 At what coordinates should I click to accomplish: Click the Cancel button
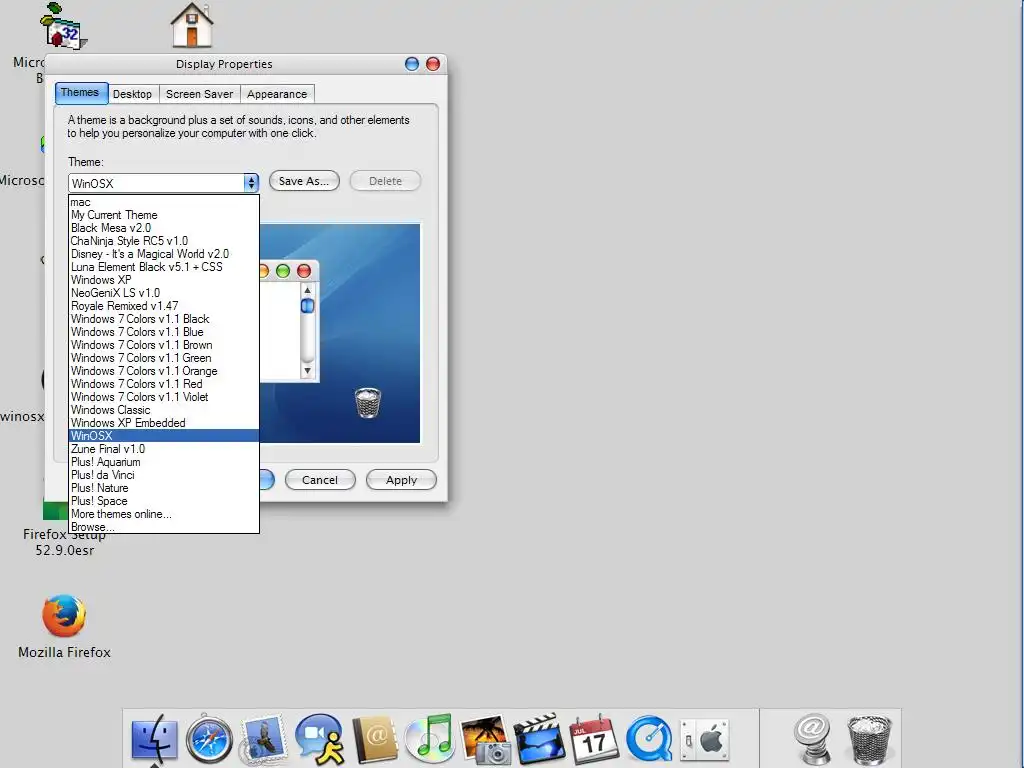coord(320,480)
